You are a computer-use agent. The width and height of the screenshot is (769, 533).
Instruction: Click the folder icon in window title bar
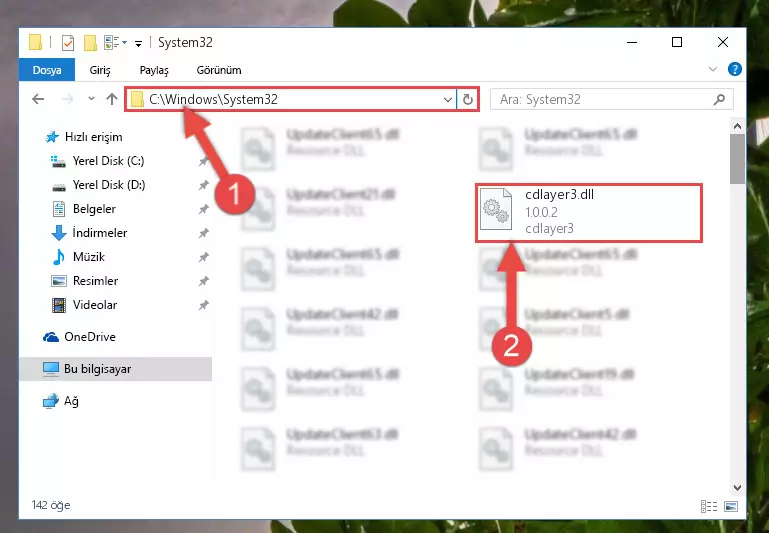pos(35,43)
